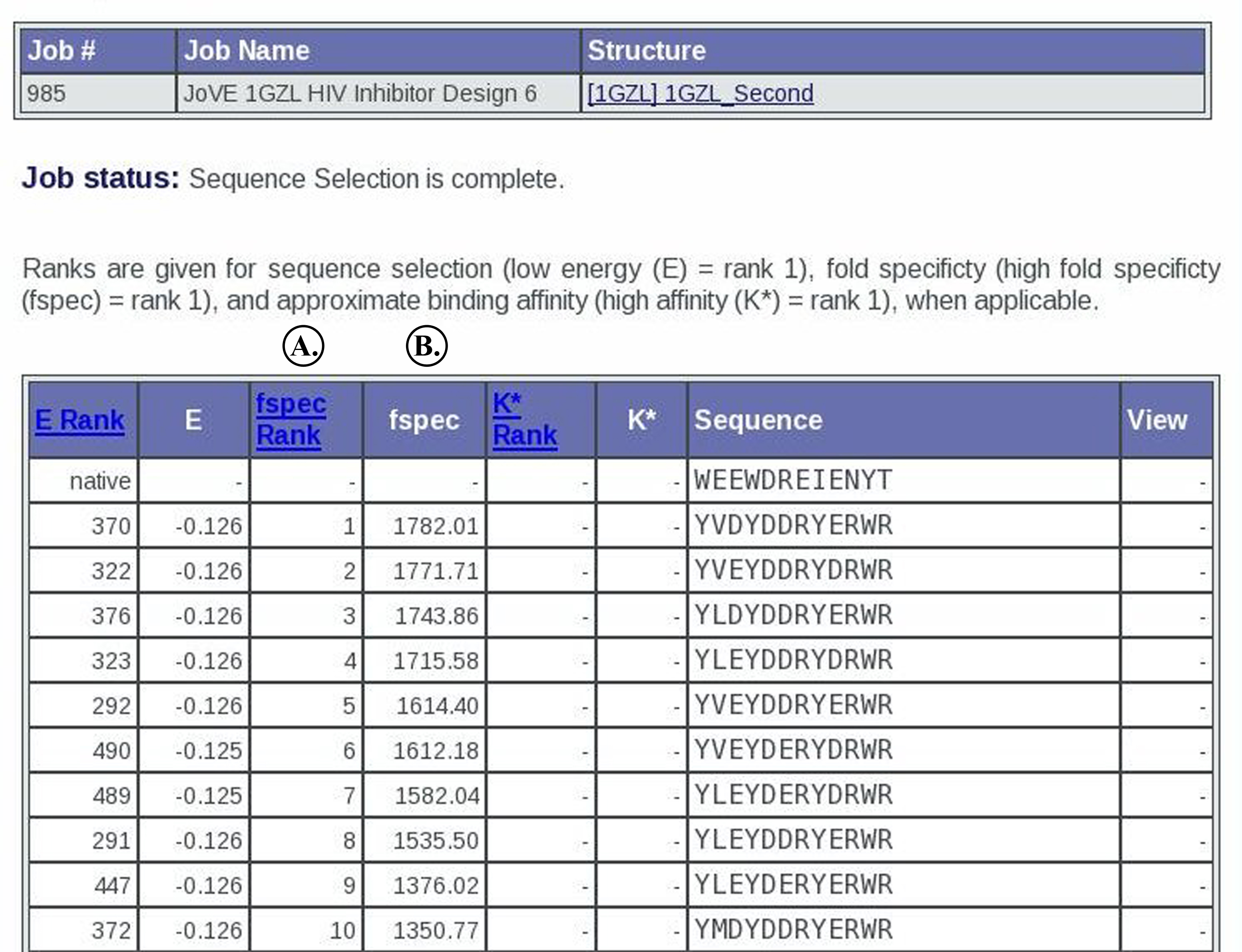Click sequence YVDYDDRYERWR in first ranked row
Viewport: 1242px width, 952px height.
coord(793,525)
